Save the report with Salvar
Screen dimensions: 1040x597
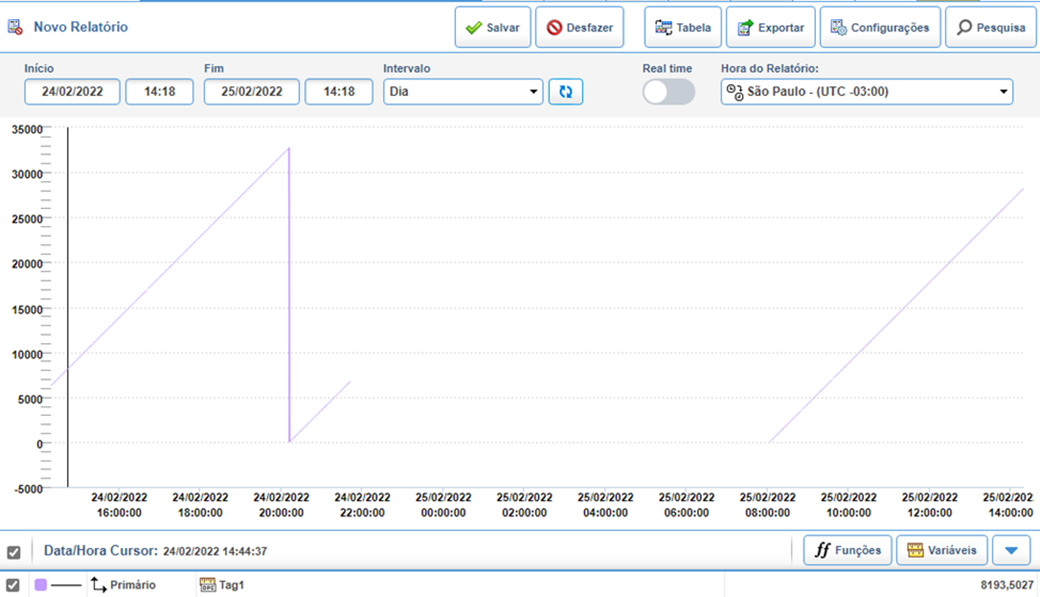tap(493, 27)
